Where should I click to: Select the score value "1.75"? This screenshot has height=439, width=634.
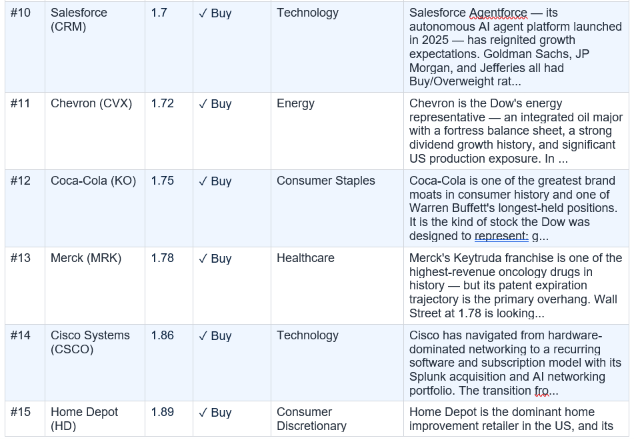(x=162, y=181)
